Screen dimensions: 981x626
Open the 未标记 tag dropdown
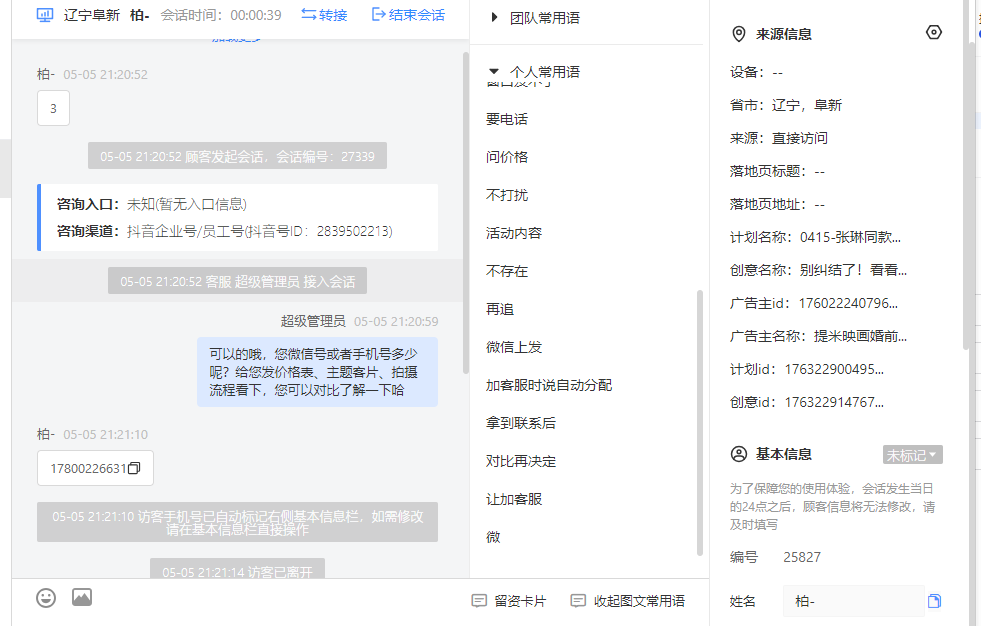pos(912,455)
